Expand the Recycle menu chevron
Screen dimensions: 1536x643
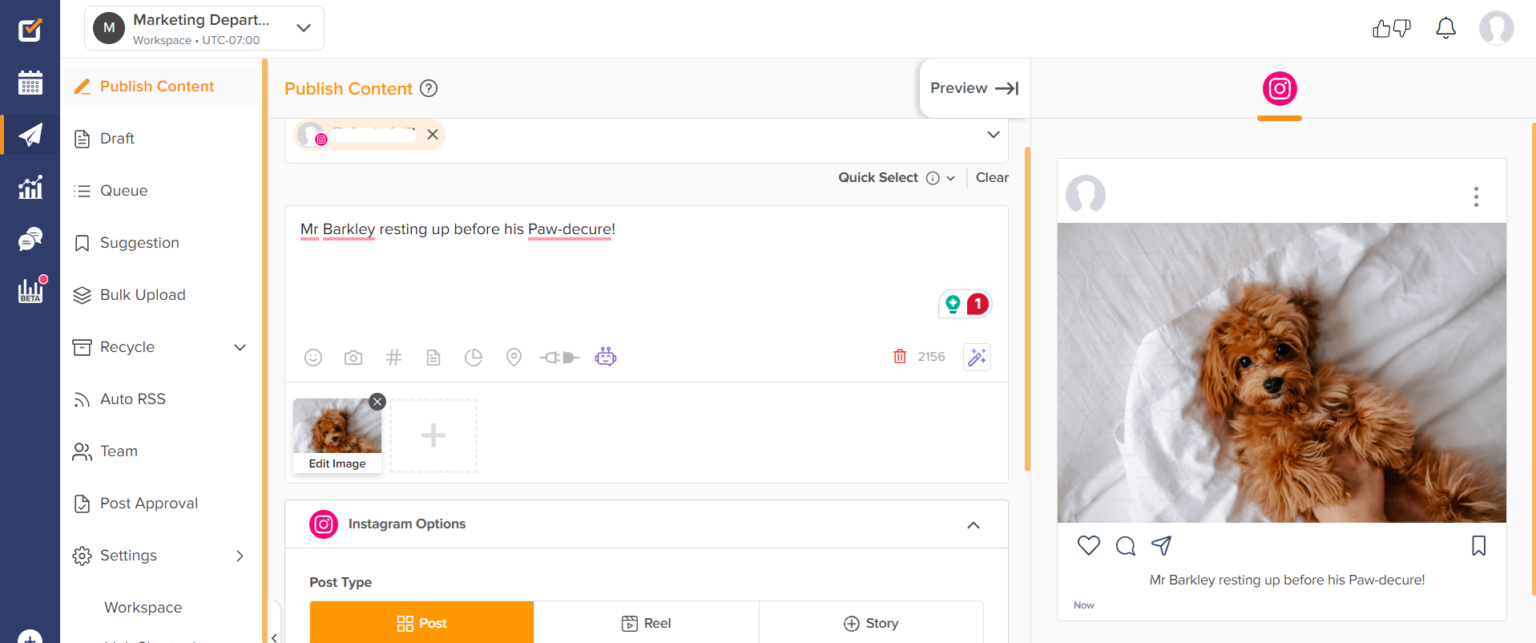[x=240, y=347]
